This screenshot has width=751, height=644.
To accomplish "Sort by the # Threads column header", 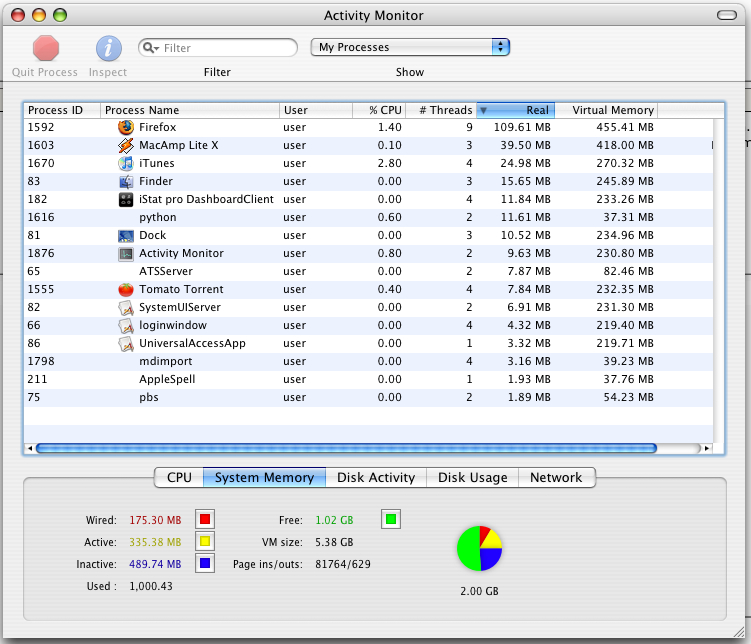I will click(x=441, y=110).
